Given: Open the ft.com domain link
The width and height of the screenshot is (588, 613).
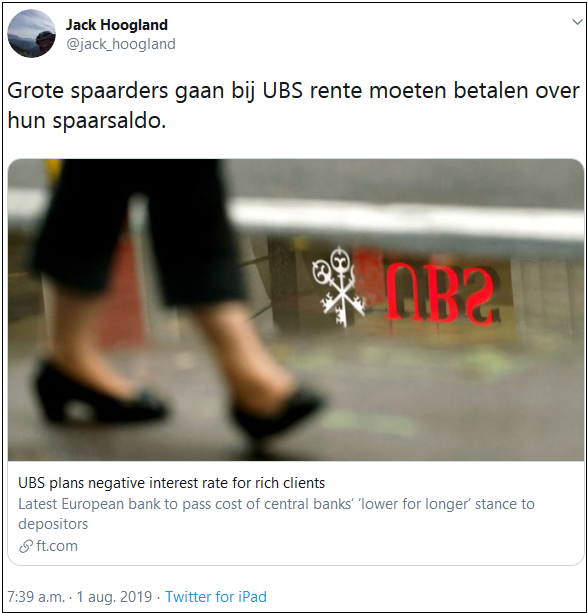Looking at the screenshot, I should coord(57,546).
